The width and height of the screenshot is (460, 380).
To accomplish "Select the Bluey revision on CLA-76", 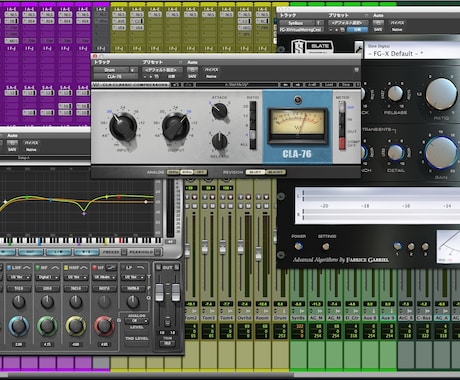I will tap(255, 172).
